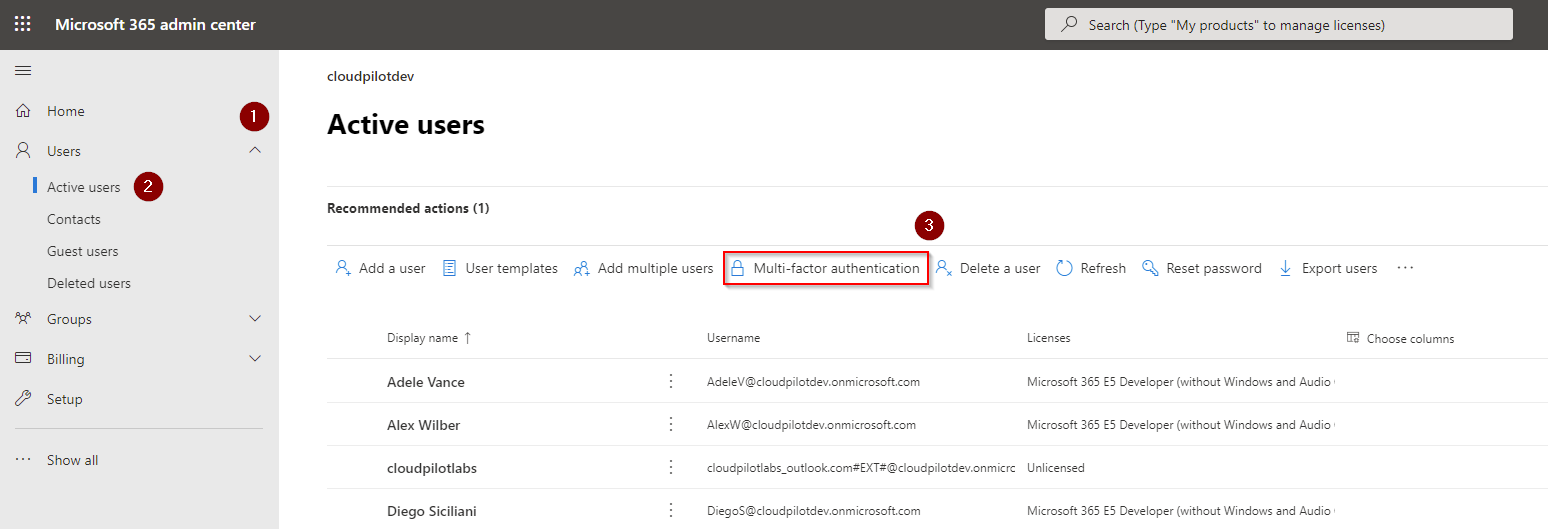Click the Show all ellipsis icon
Image resolution: width=1548 pixels, height=529 pixels.
coord(23,460)
